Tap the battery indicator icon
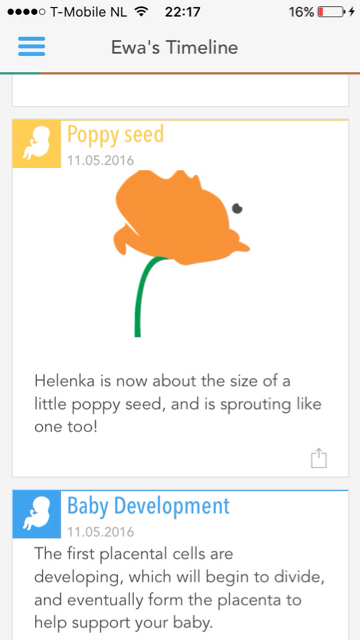Screen dimensions: 360x640 pos(332,12)
